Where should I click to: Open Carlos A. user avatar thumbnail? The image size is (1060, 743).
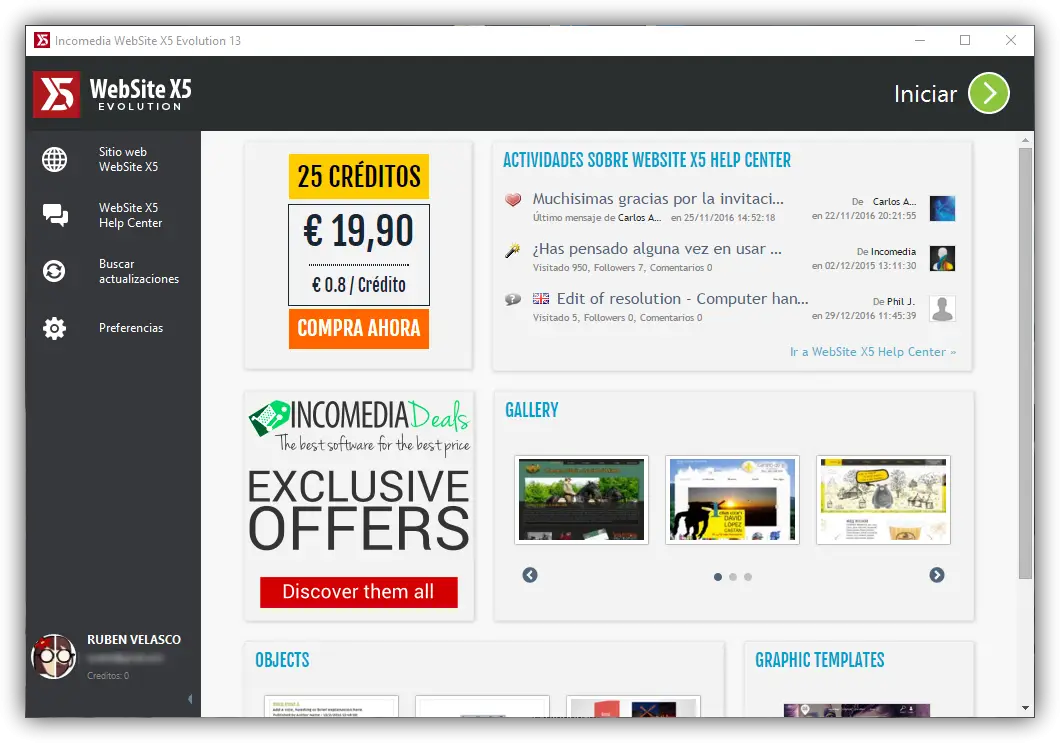[942, 208]
